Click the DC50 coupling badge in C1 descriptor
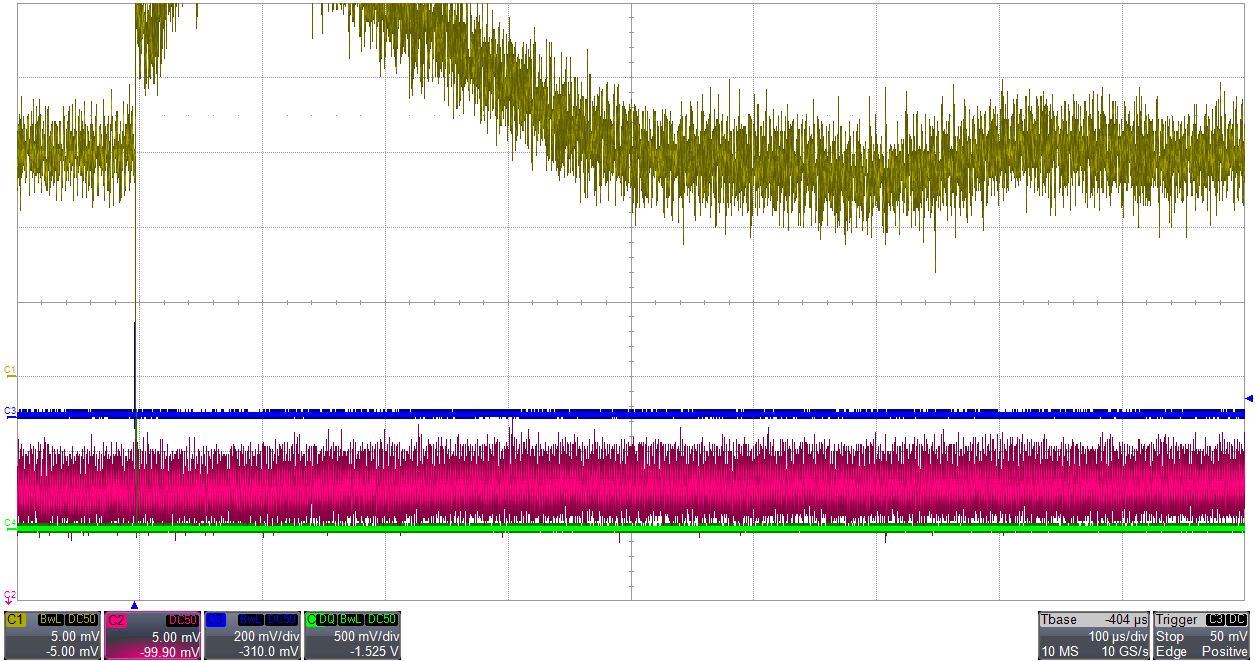 click(x=81, y=620)
